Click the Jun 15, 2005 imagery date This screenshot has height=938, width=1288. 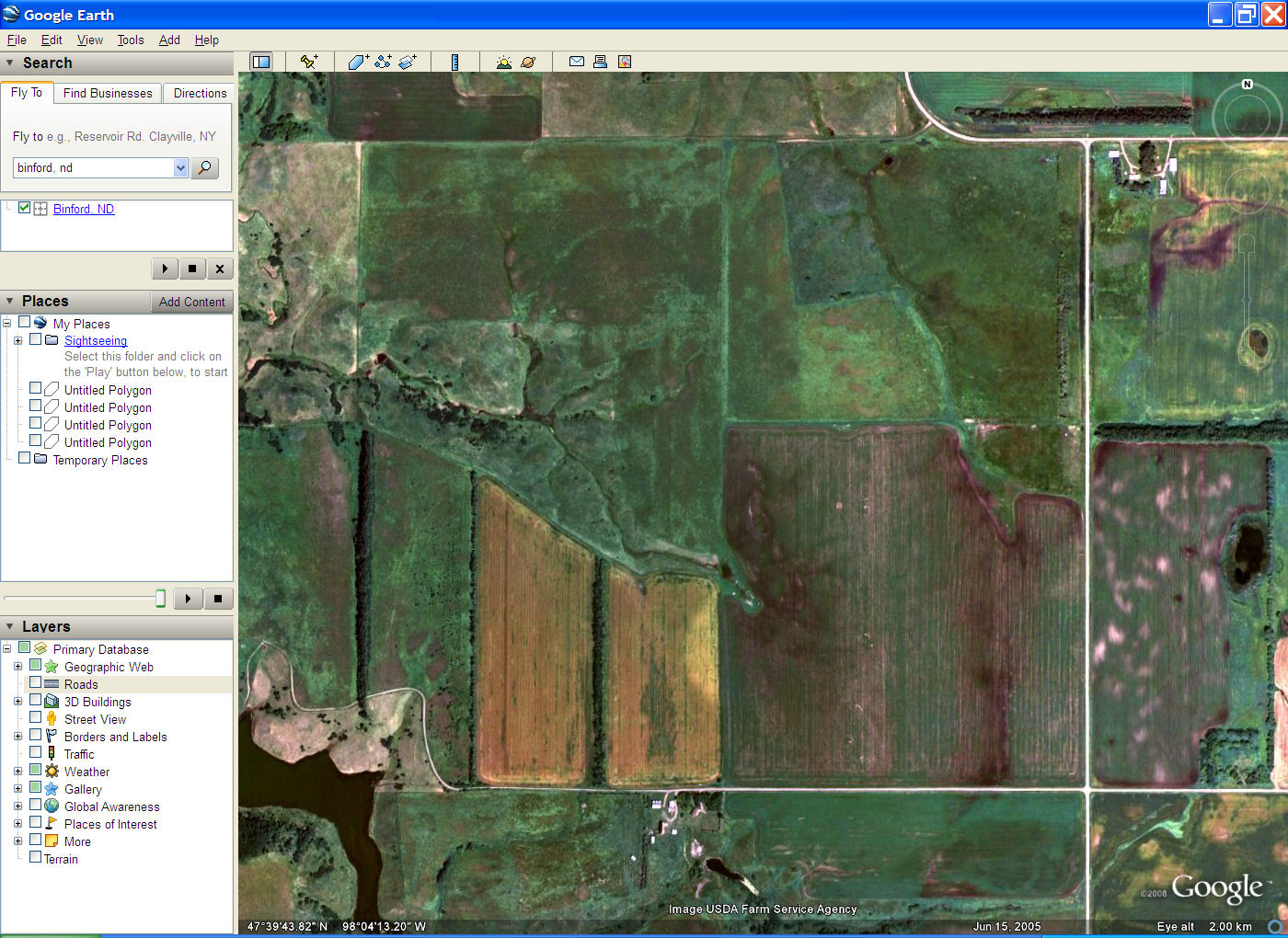(x=1007, y=926)
